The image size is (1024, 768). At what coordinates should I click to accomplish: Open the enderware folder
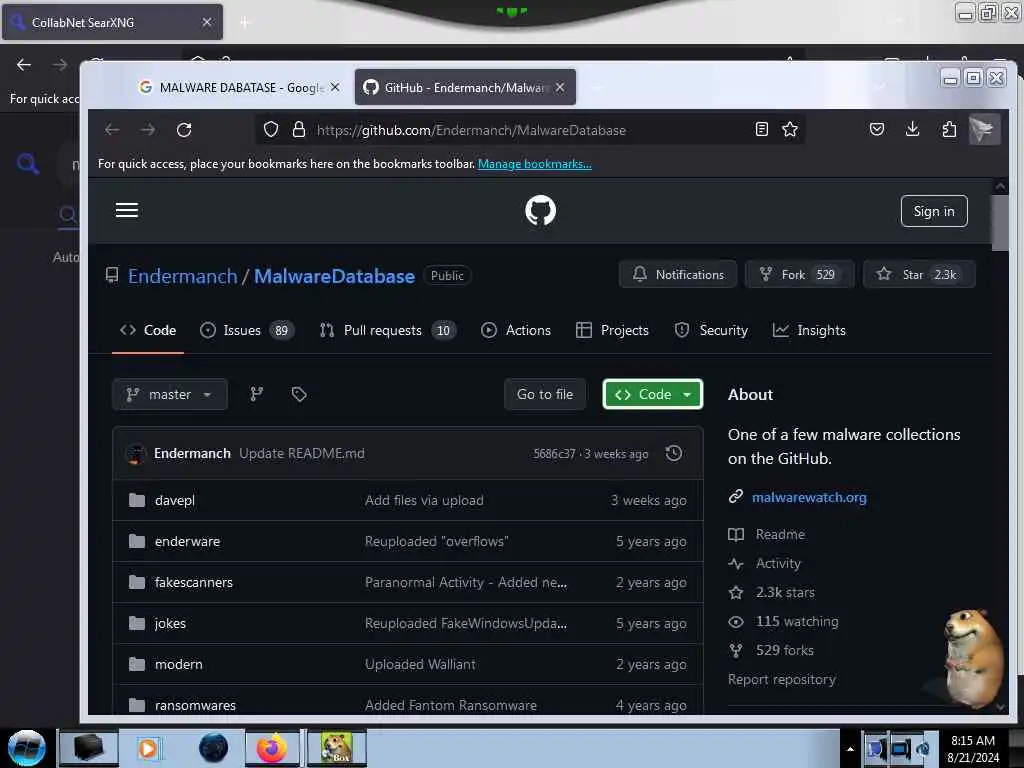[187, 541]
